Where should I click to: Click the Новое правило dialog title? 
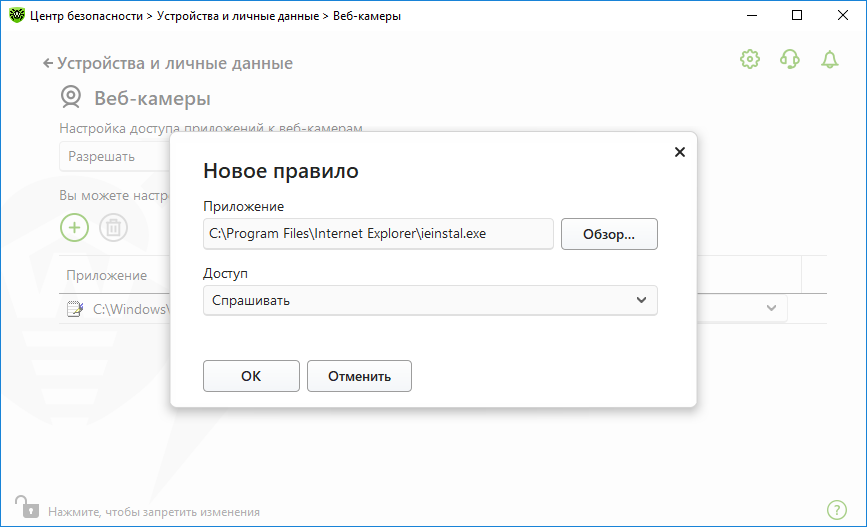(x=281, y=171)
